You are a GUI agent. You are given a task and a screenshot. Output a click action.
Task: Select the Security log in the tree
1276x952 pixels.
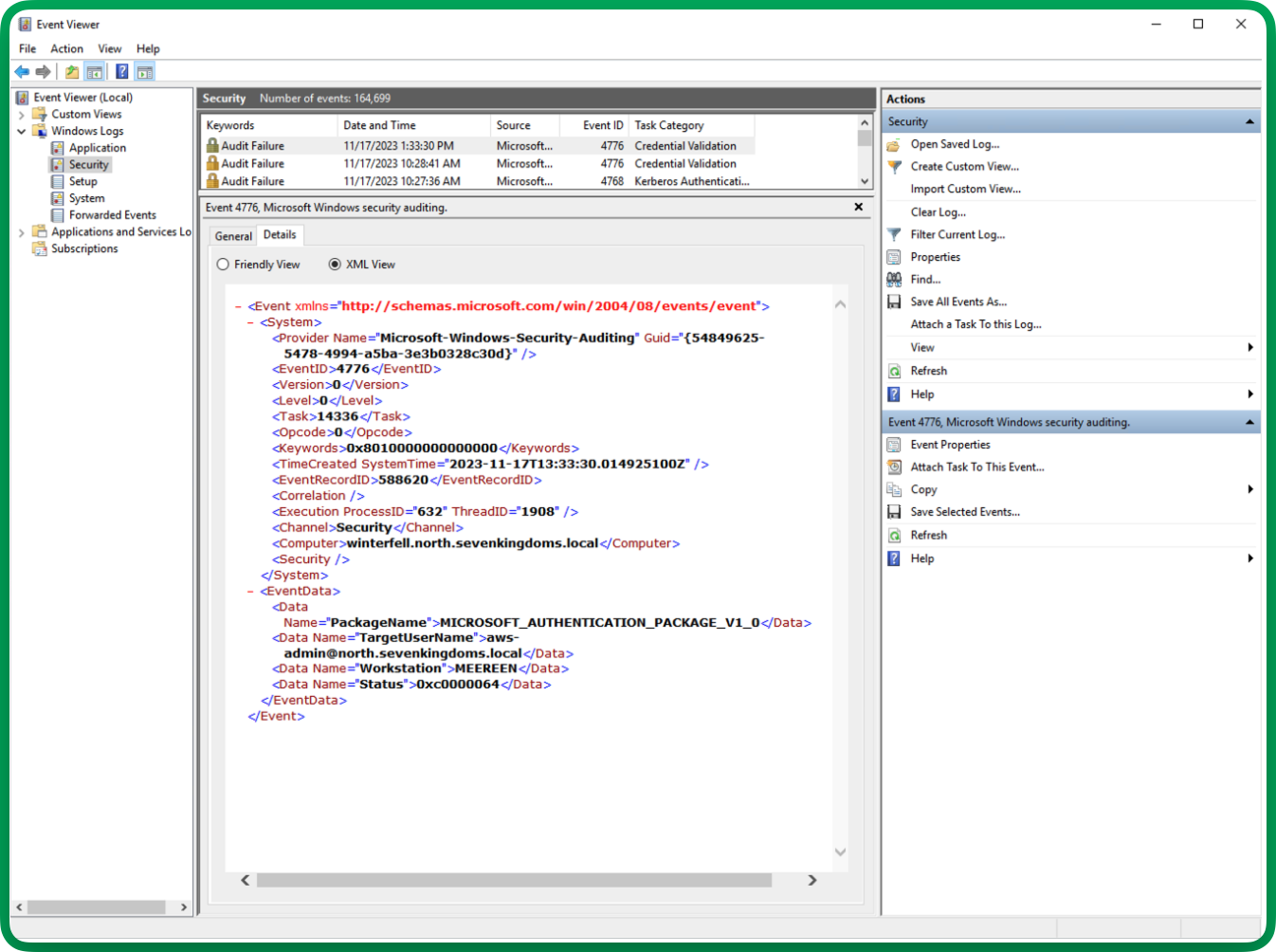point(89,165)
